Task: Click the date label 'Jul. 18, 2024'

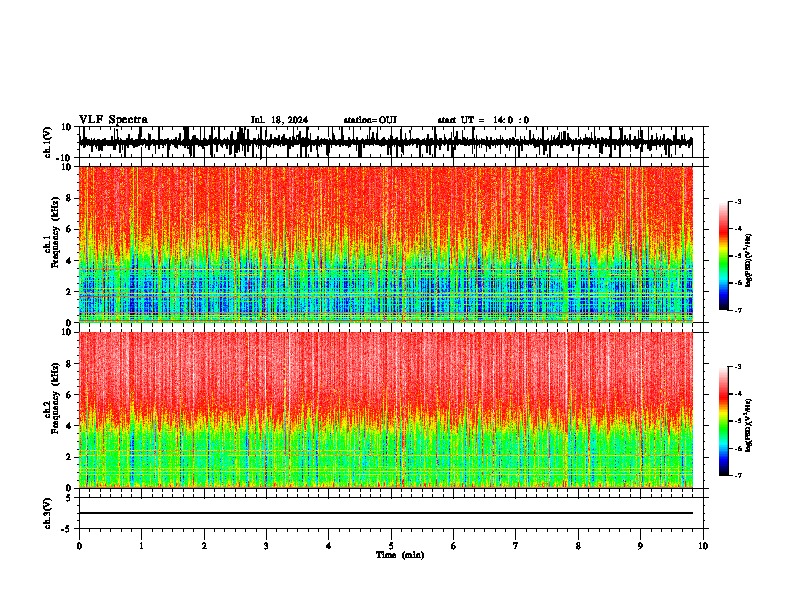Action: (279, 120)
